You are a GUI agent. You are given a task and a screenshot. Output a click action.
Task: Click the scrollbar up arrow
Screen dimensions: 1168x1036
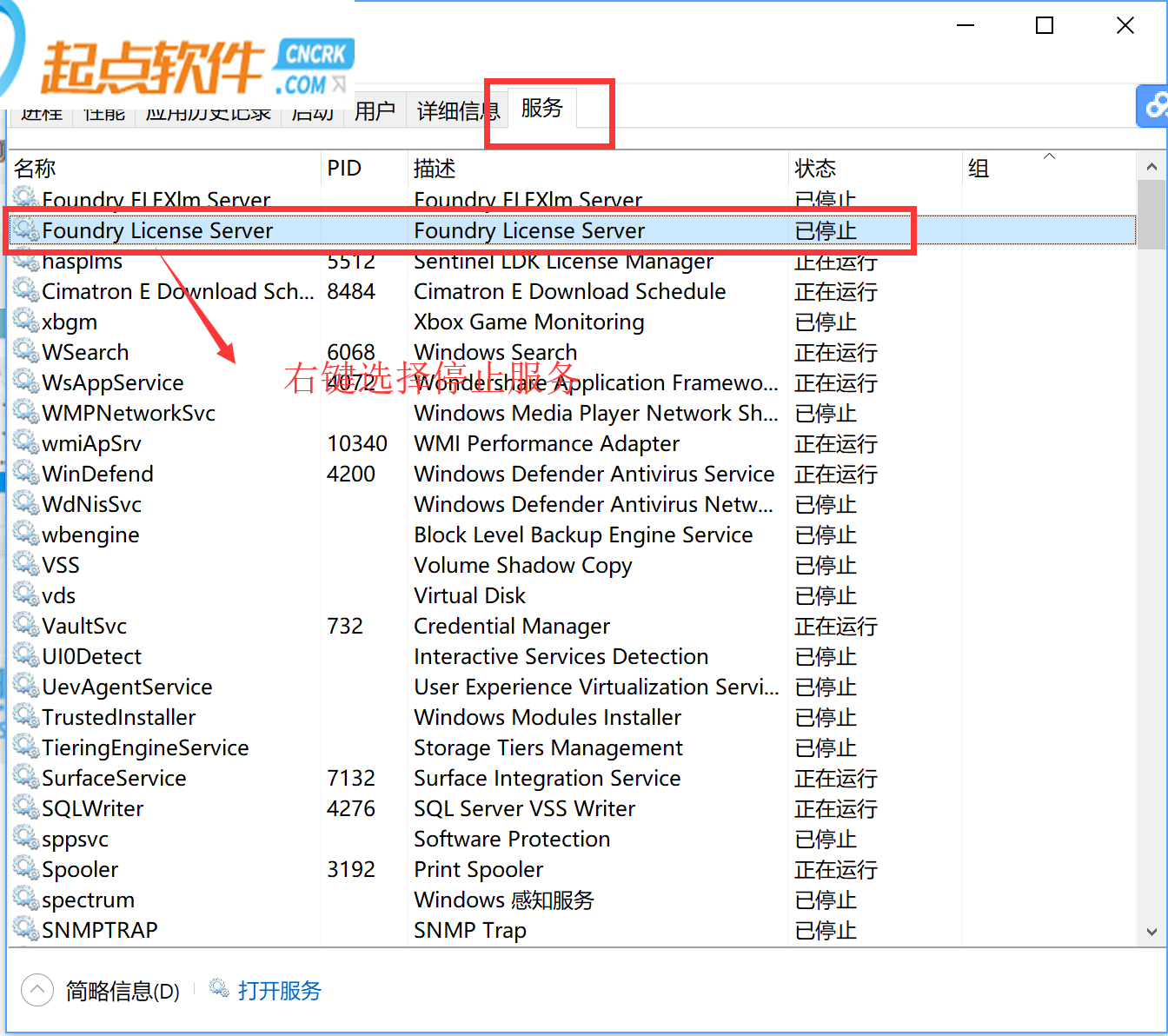coord(1151,166)
